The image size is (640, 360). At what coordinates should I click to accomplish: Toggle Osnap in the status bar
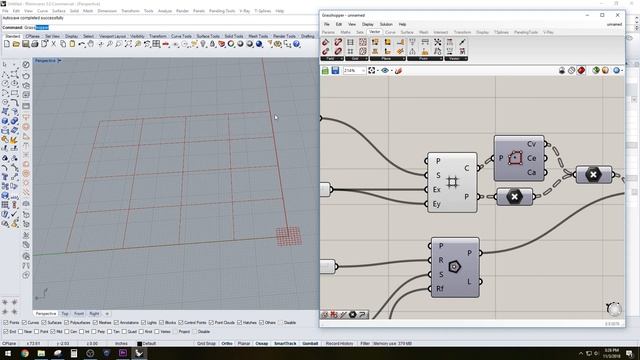[261, 343]
